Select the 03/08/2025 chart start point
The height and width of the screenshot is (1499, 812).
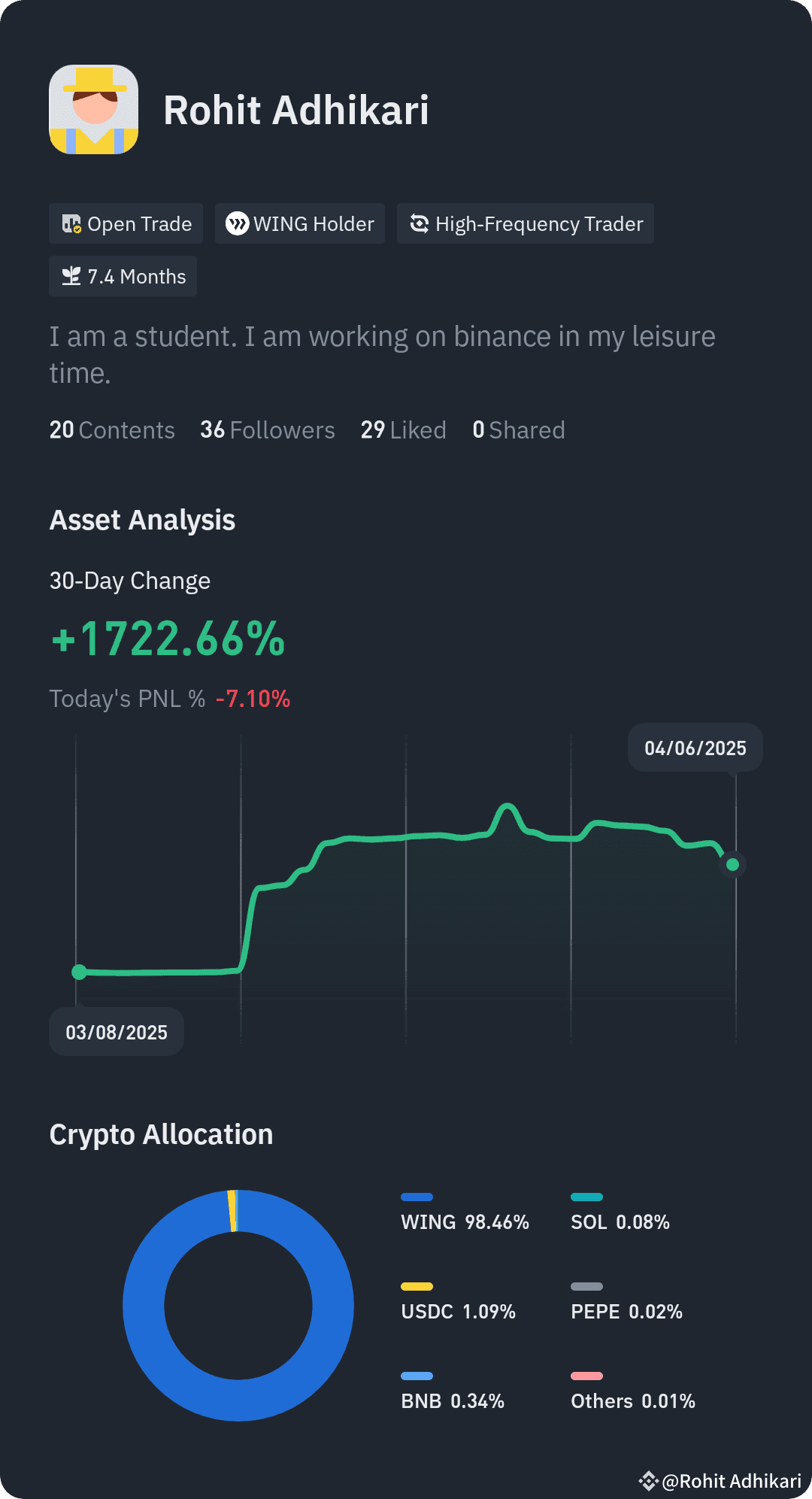pyautogui.click(x=79, y=973)
